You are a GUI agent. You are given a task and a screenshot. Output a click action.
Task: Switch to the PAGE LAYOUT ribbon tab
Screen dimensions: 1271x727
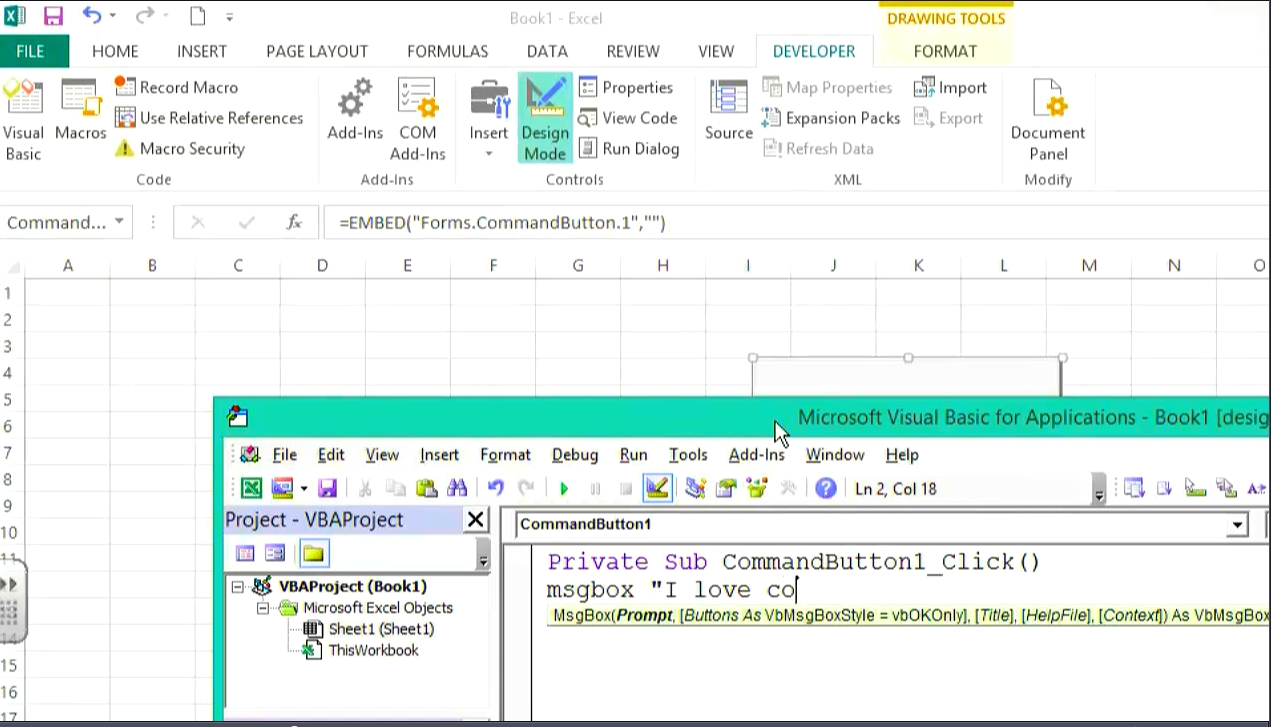317,51
